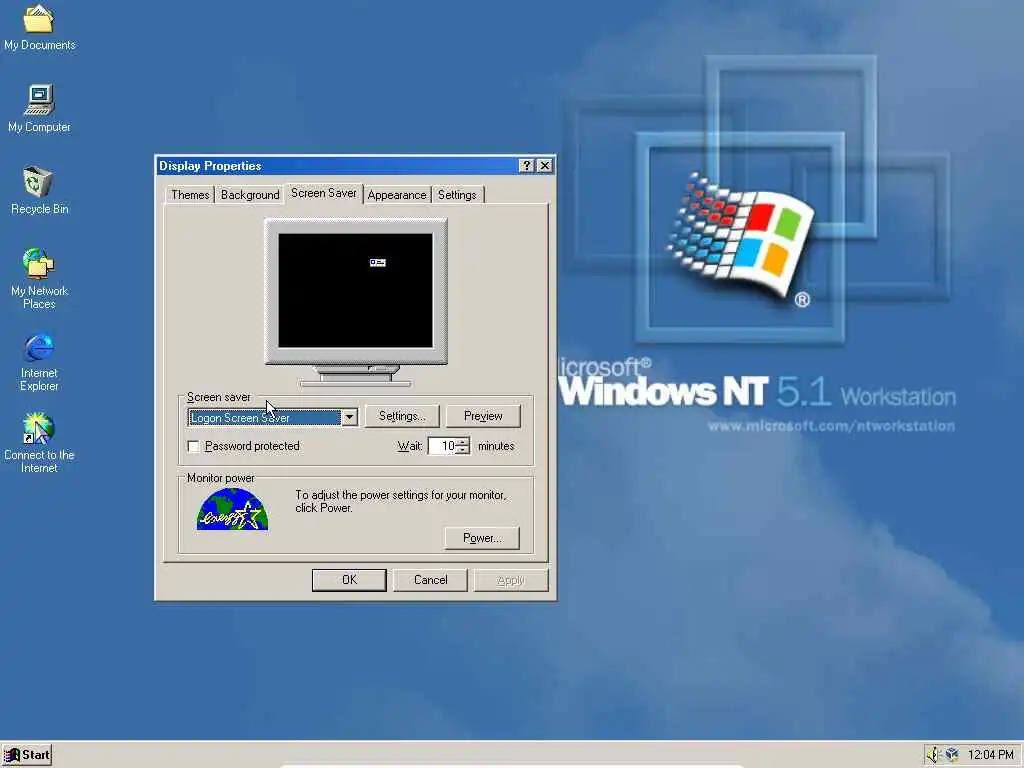The height and width of the screenshot is (768, 1024).
Task: Preview the selected screen saver
Action: pos(483,416)
